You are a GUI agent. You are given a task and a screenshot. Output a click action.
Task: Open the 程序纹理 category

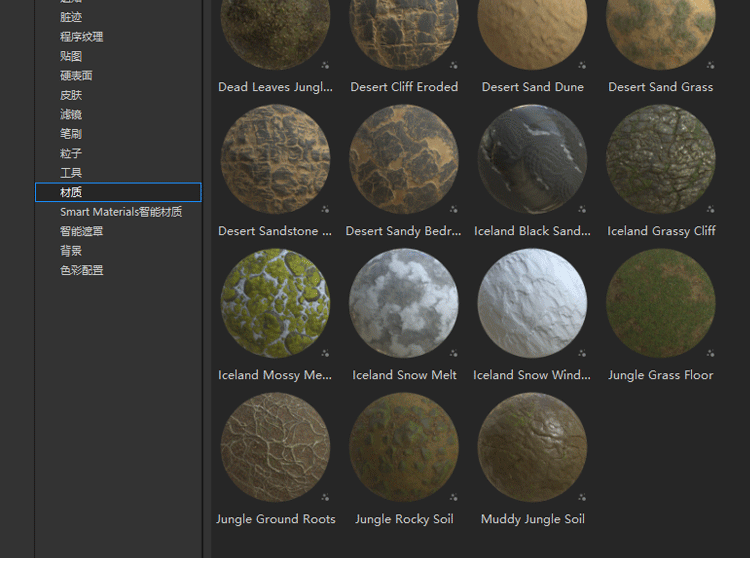coord(81,37)
